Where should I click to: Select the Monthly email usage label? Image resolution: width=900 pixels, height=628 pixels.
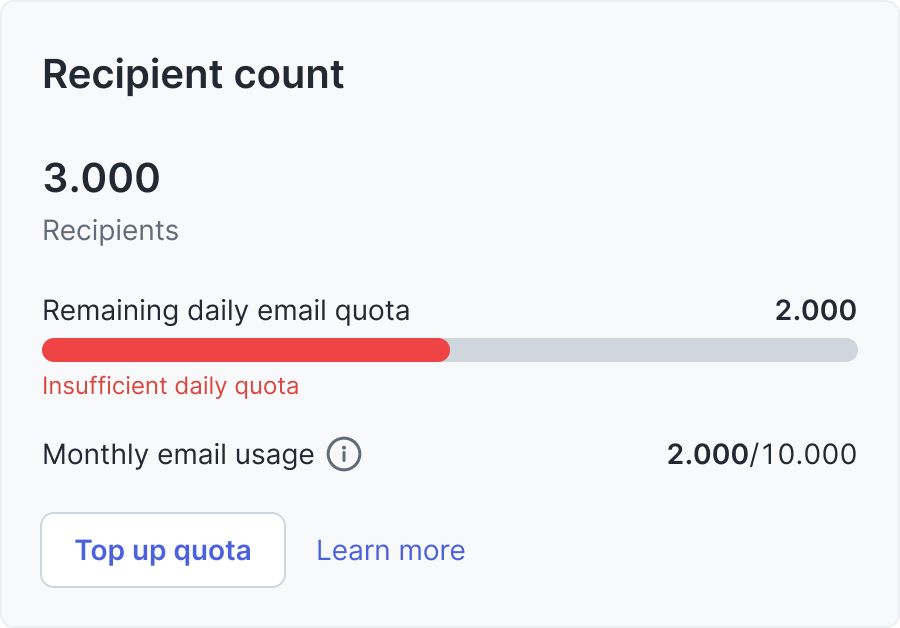[178, 455]
